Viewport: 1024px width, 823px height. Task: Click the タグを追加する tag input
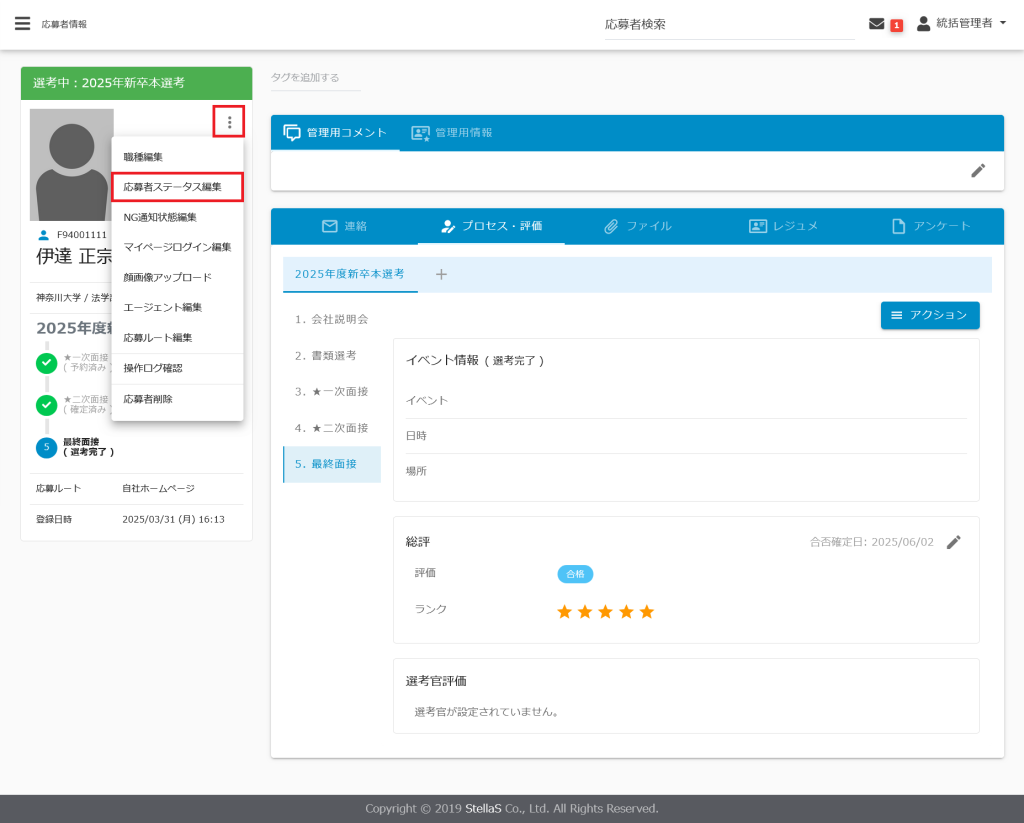click(x=315, y=77)
